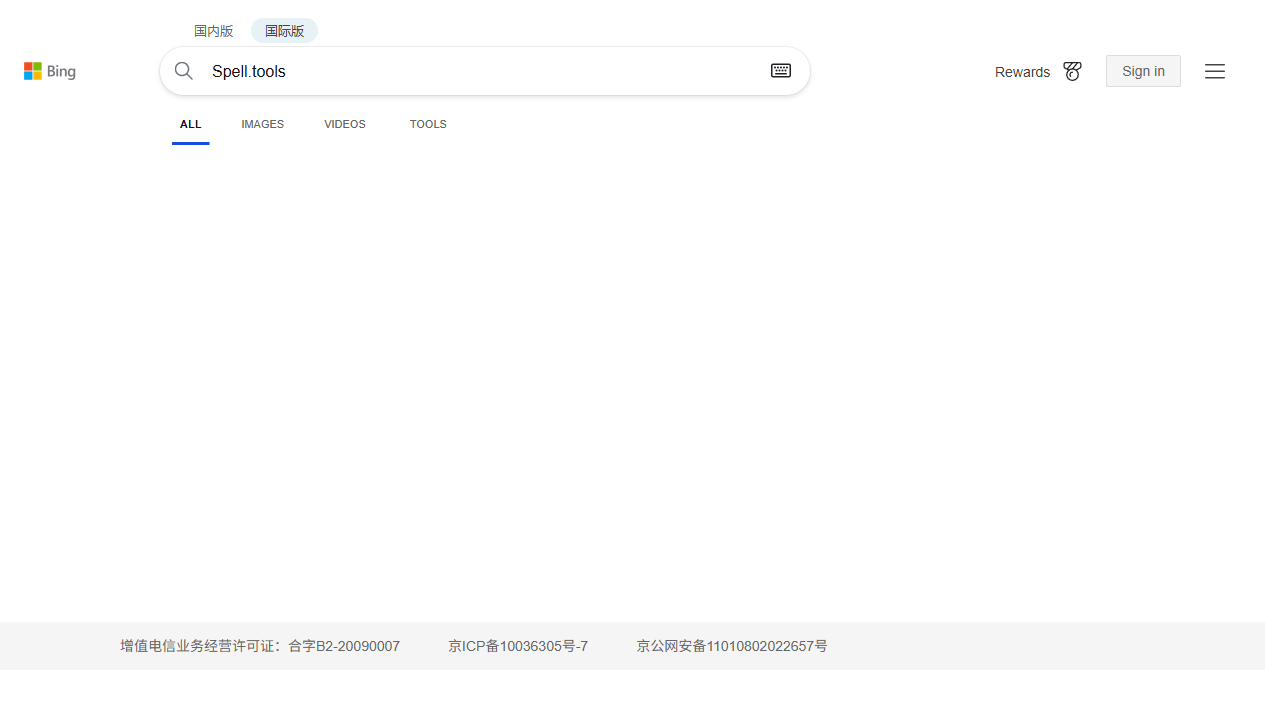Focus the empty area of search box
The height and width of the screenshot is (720, 1265).
(x=520, y=72)
